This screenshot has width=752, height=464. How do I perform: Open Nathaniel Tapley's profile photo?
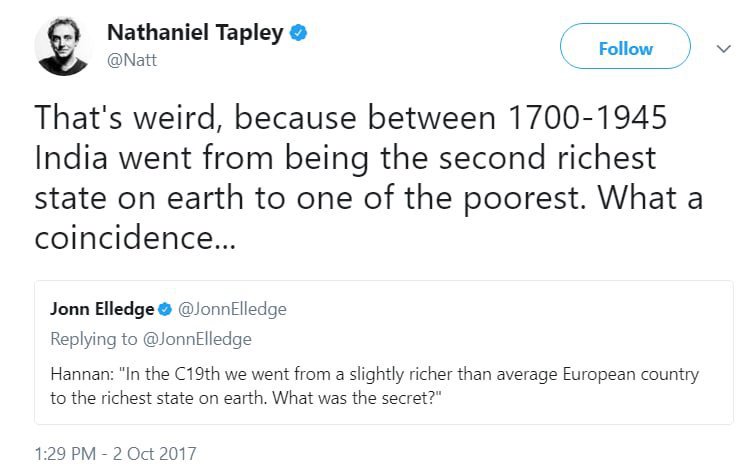pyautogui.click(x=64, y=44)
